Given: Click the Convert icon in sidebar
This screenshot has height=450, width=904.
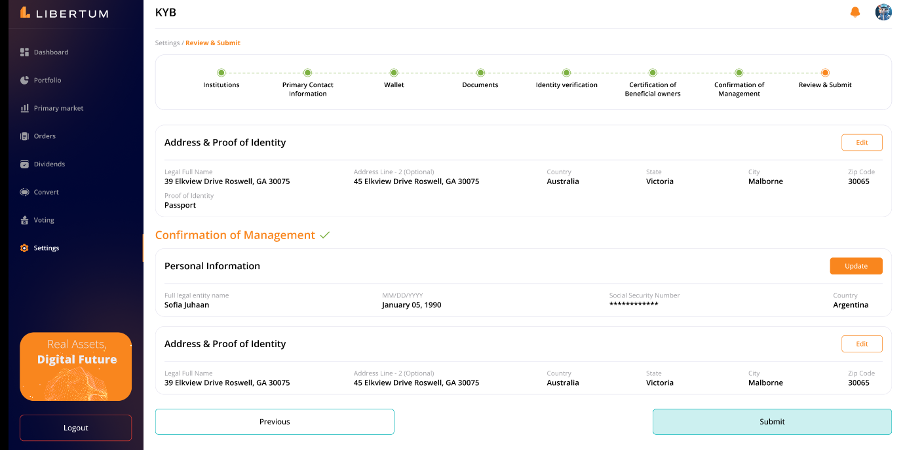Looking at the screenshot, I should coord(24,192).
